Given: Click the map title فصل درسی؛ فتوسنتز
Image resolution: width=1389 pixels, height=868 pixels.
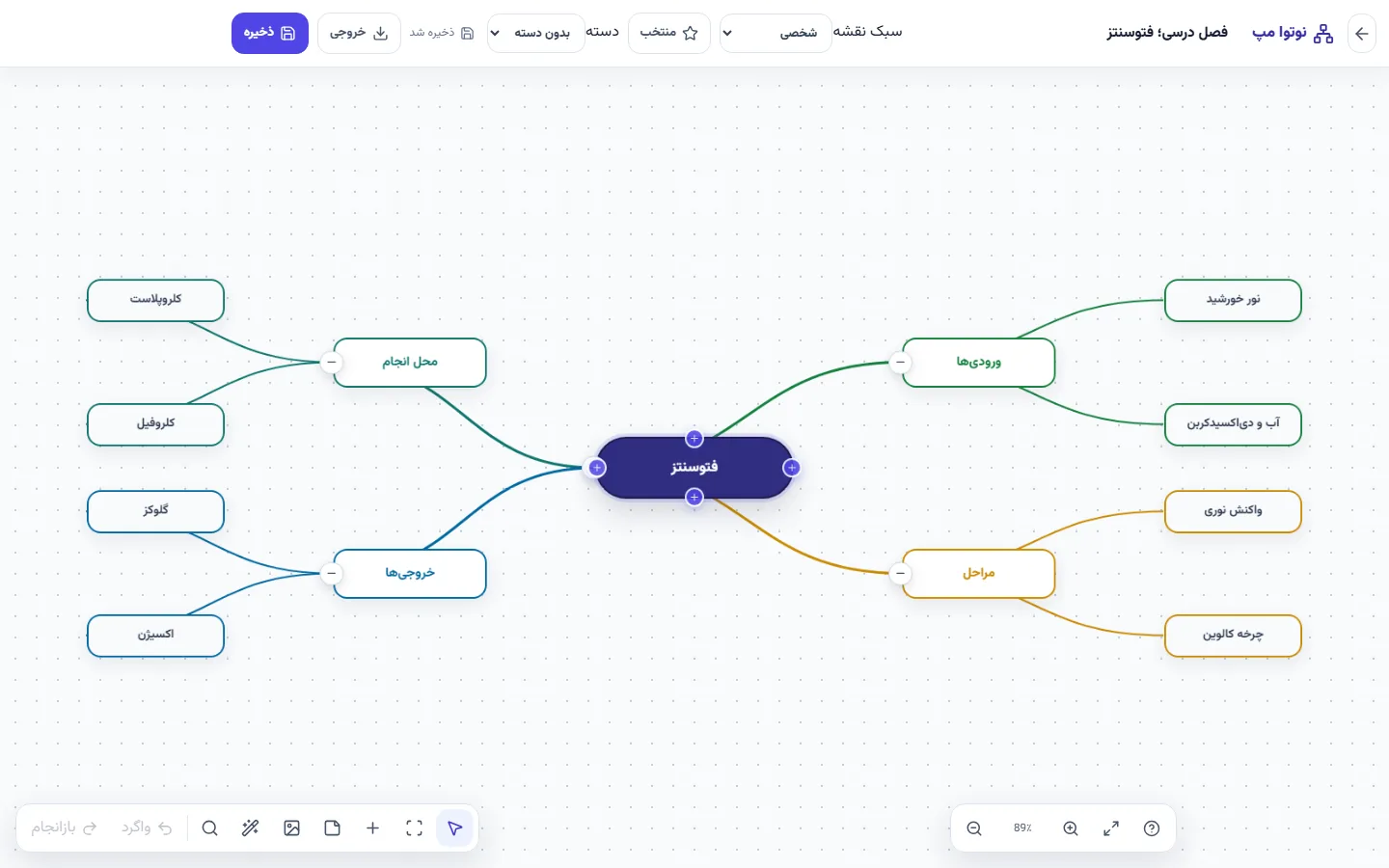Looking at the screenshot, I should [x=1167, y=33].
